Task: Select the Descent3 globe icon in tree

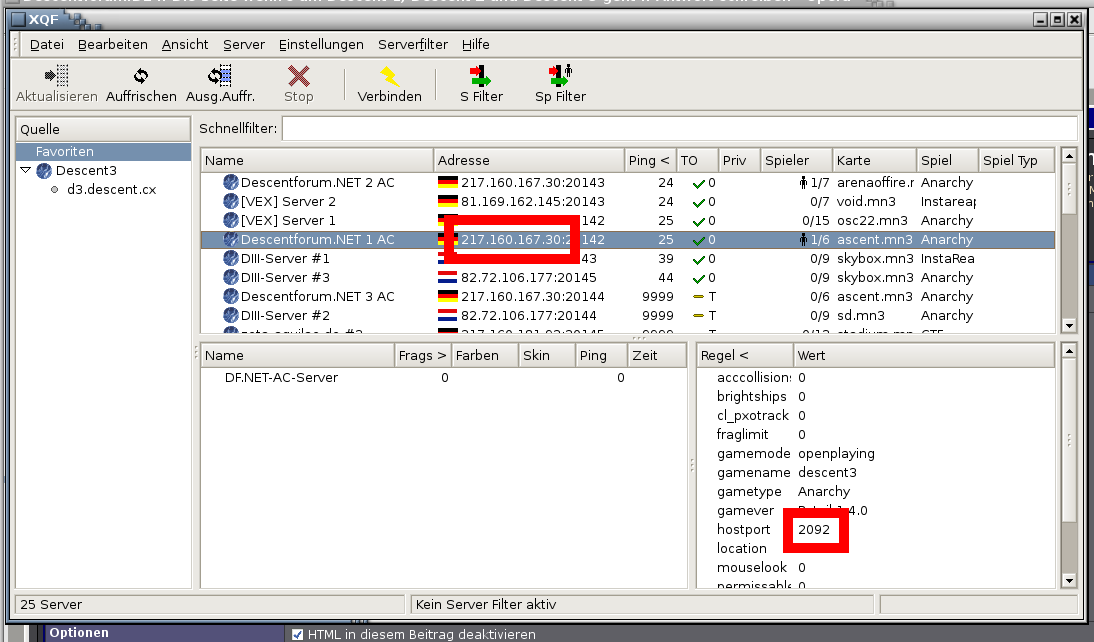Action: pos(44,171)
